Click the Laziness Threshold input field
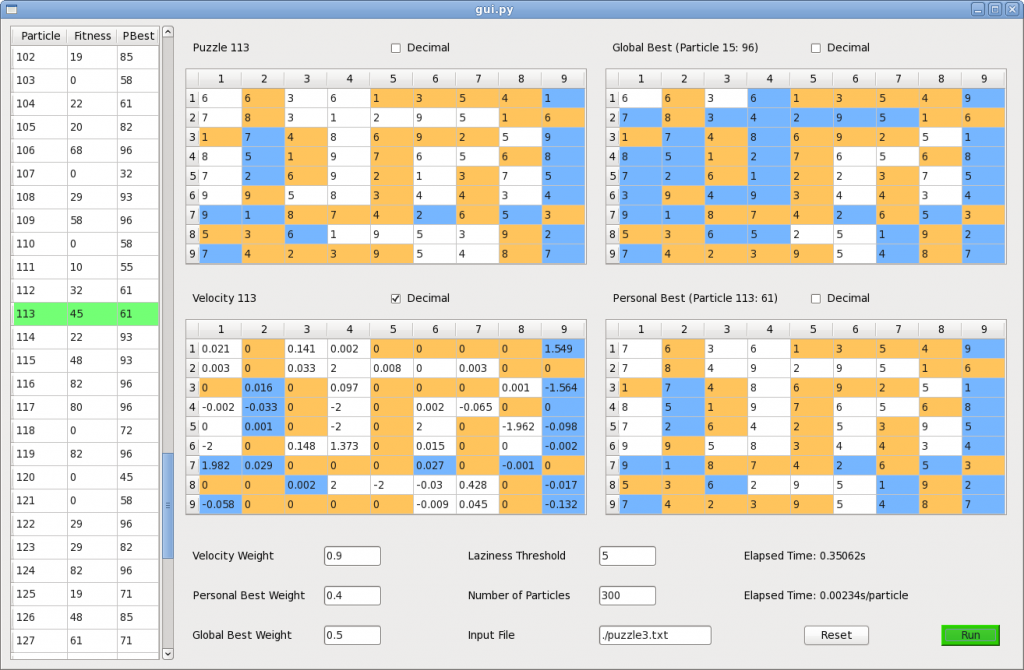This screenshot has height=670, width=1024. tap(627, 556)
